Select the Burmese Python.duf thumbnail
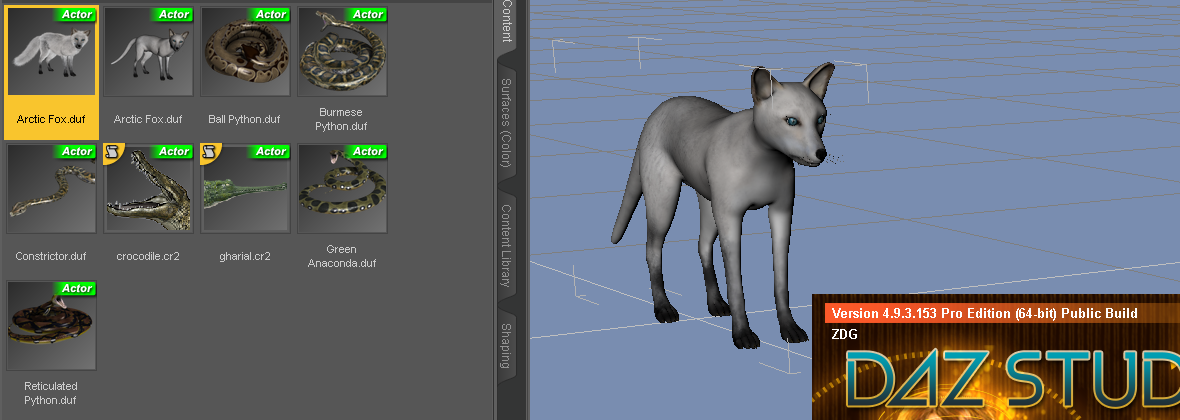1180x420 pixels. click(x=342, y=51)
